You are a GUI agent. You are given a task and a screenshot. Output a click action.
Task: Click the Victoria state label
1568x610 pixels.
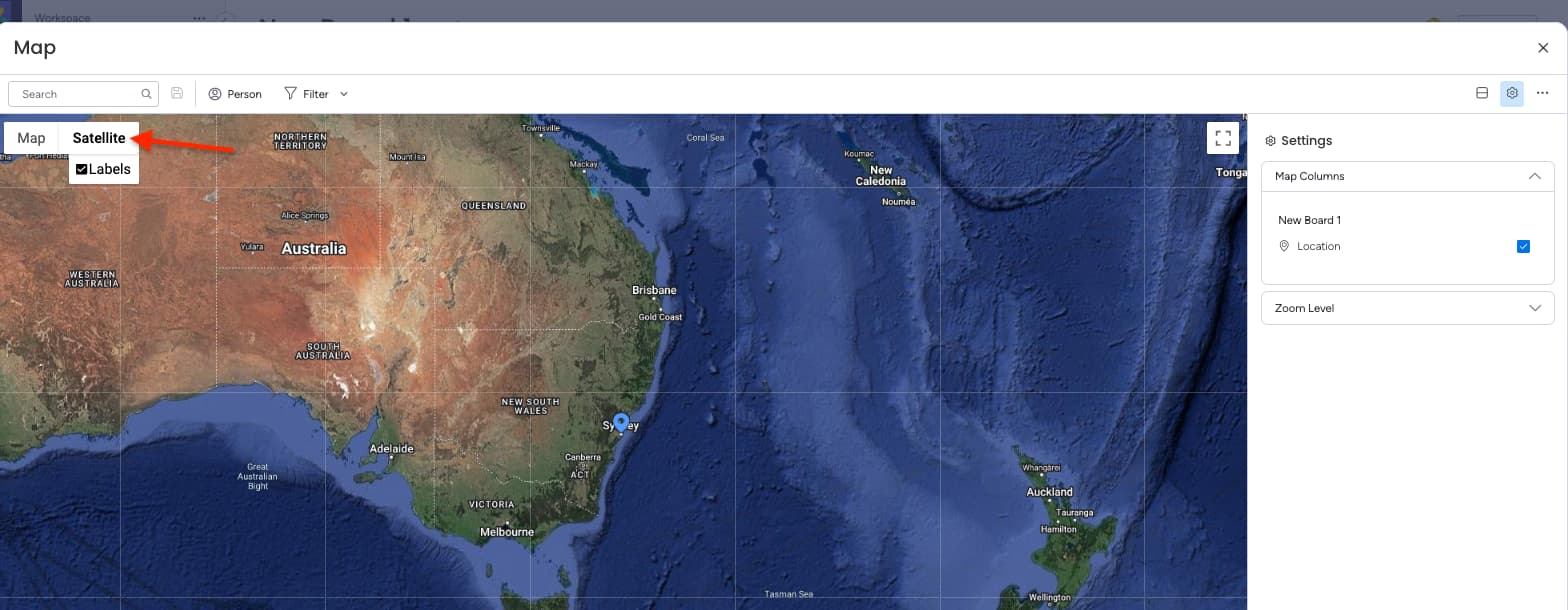coord(492,504)
